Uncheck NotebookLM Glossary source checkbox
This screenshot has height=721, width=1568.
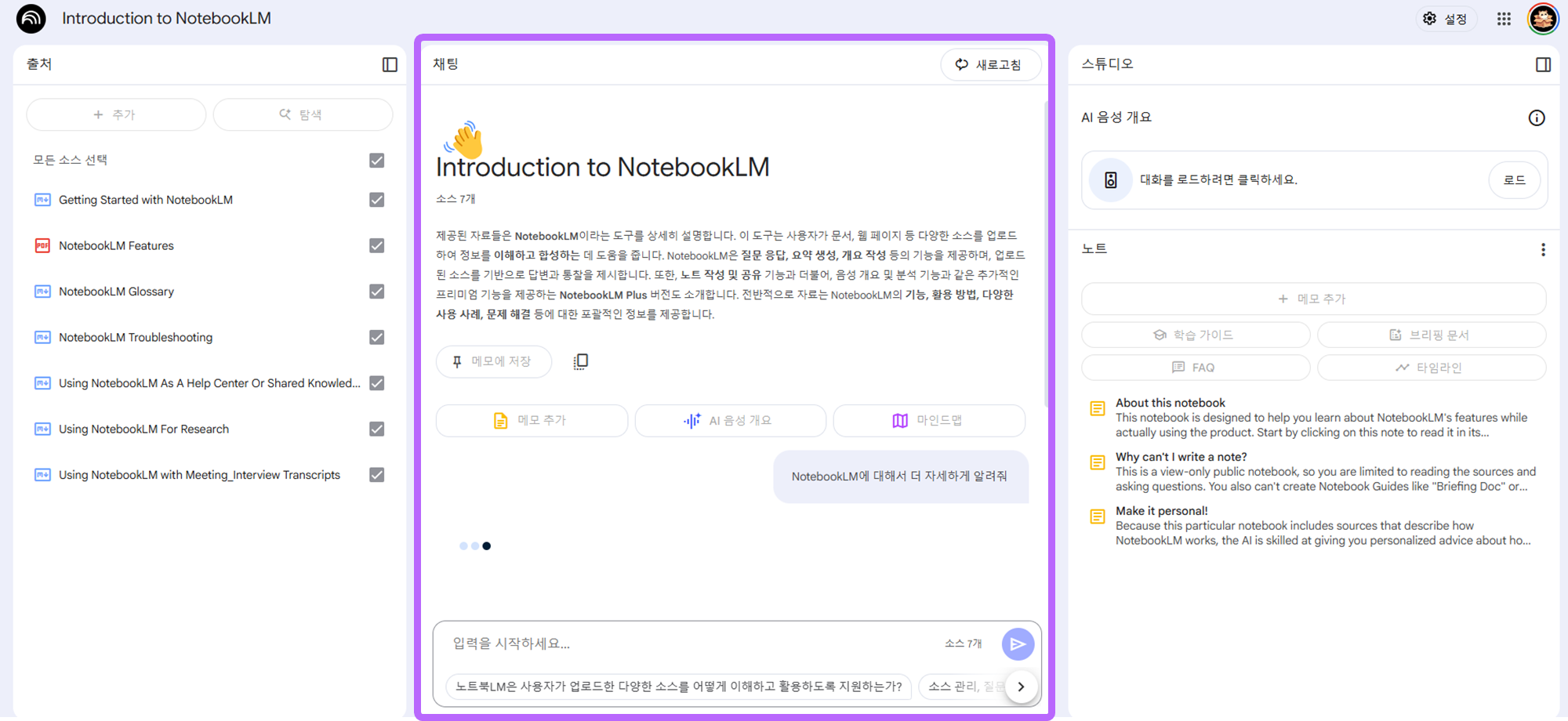pyautogui.click(x=377, y=292)
